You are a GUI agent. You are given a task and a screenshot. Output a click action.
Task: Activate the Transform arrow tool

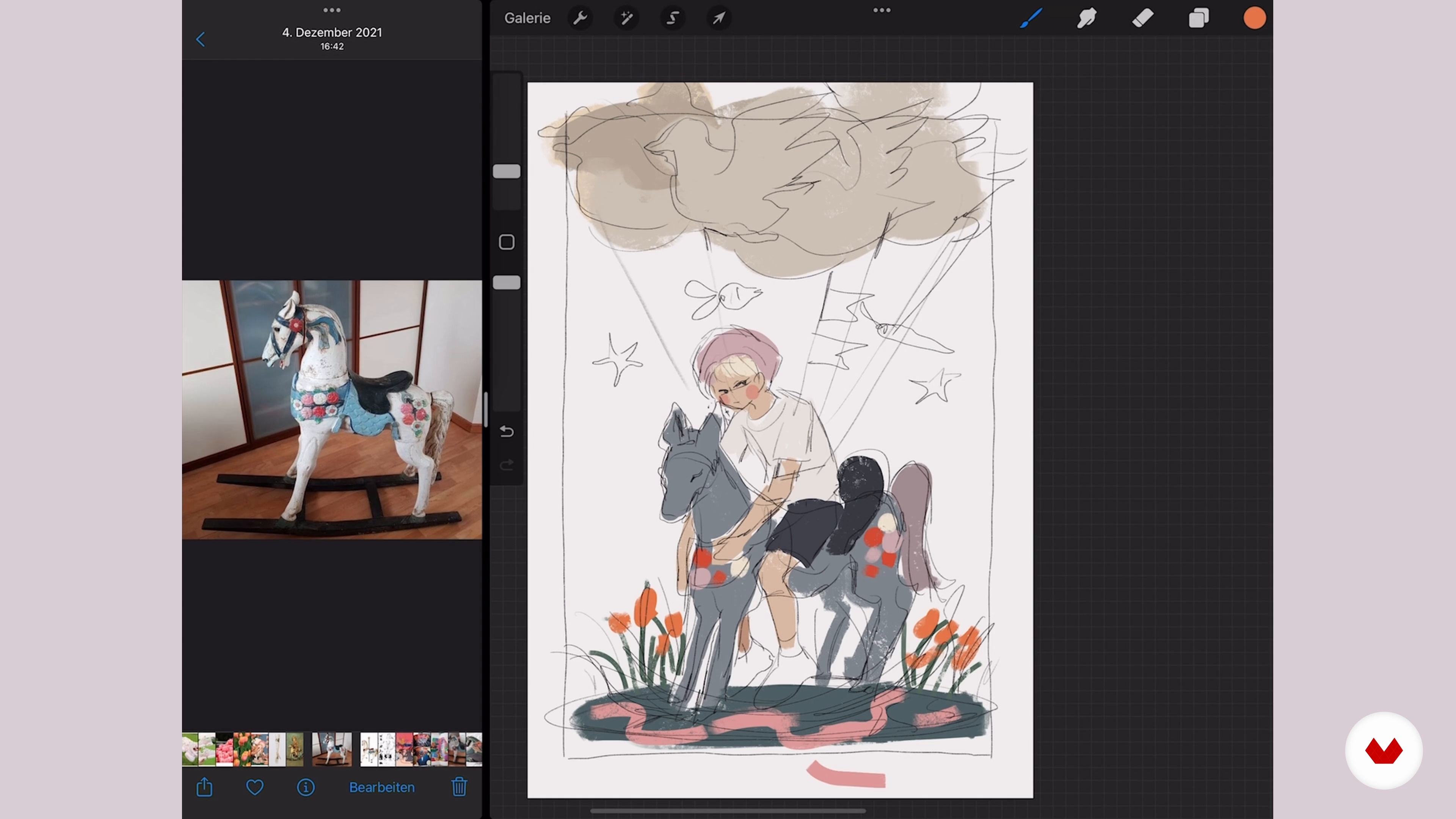(719, 18)
